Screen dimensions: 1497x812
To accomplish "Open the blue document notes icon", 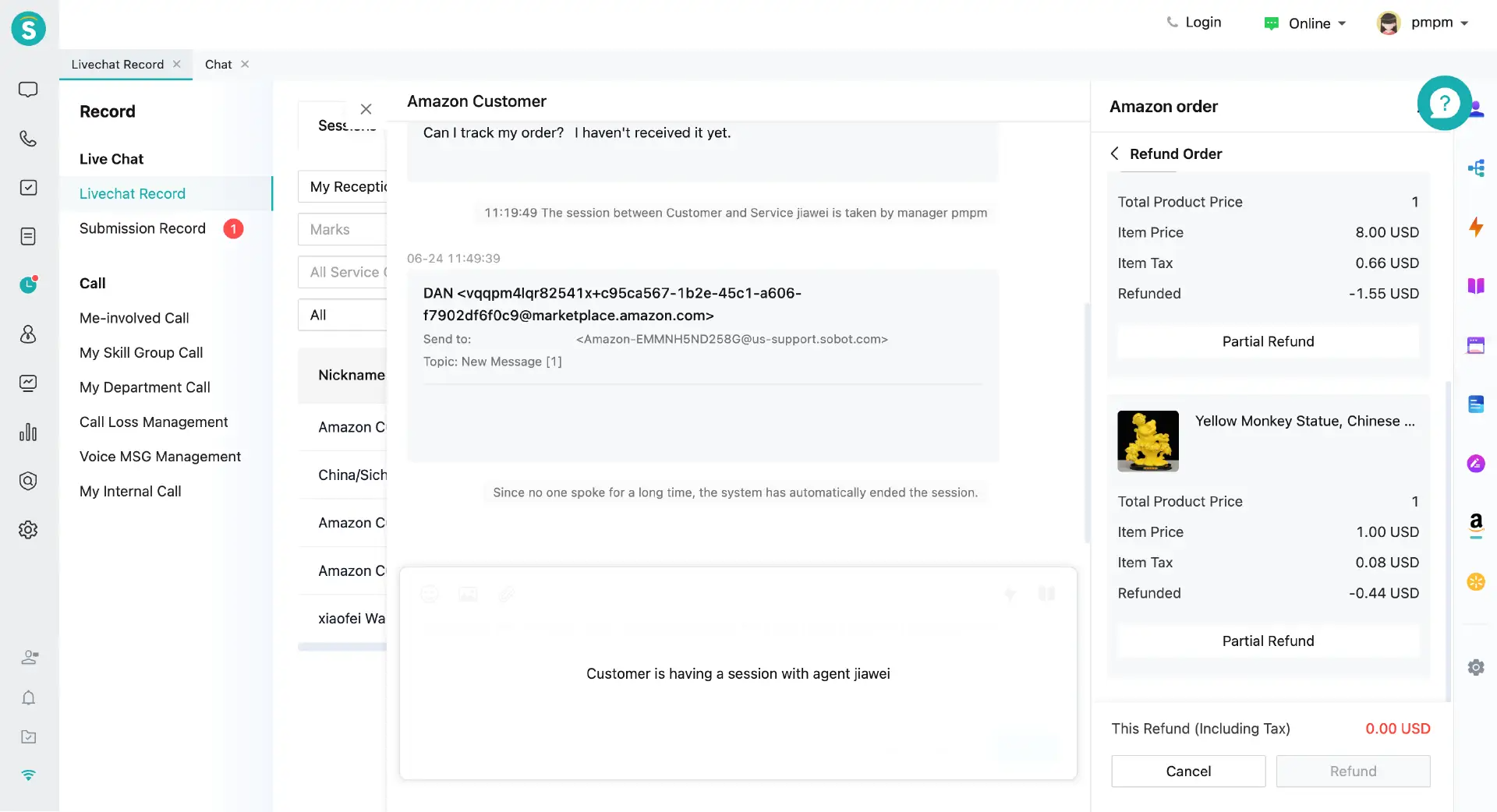I will [x=1476, y=404].
